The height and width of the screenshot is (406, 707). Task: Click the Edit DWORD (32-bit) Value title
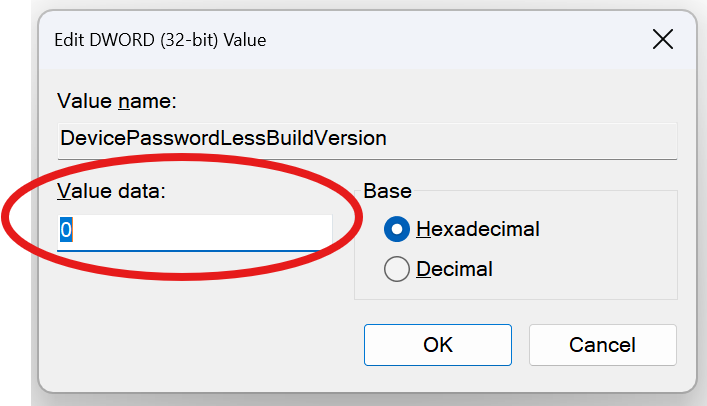point(160,40)
